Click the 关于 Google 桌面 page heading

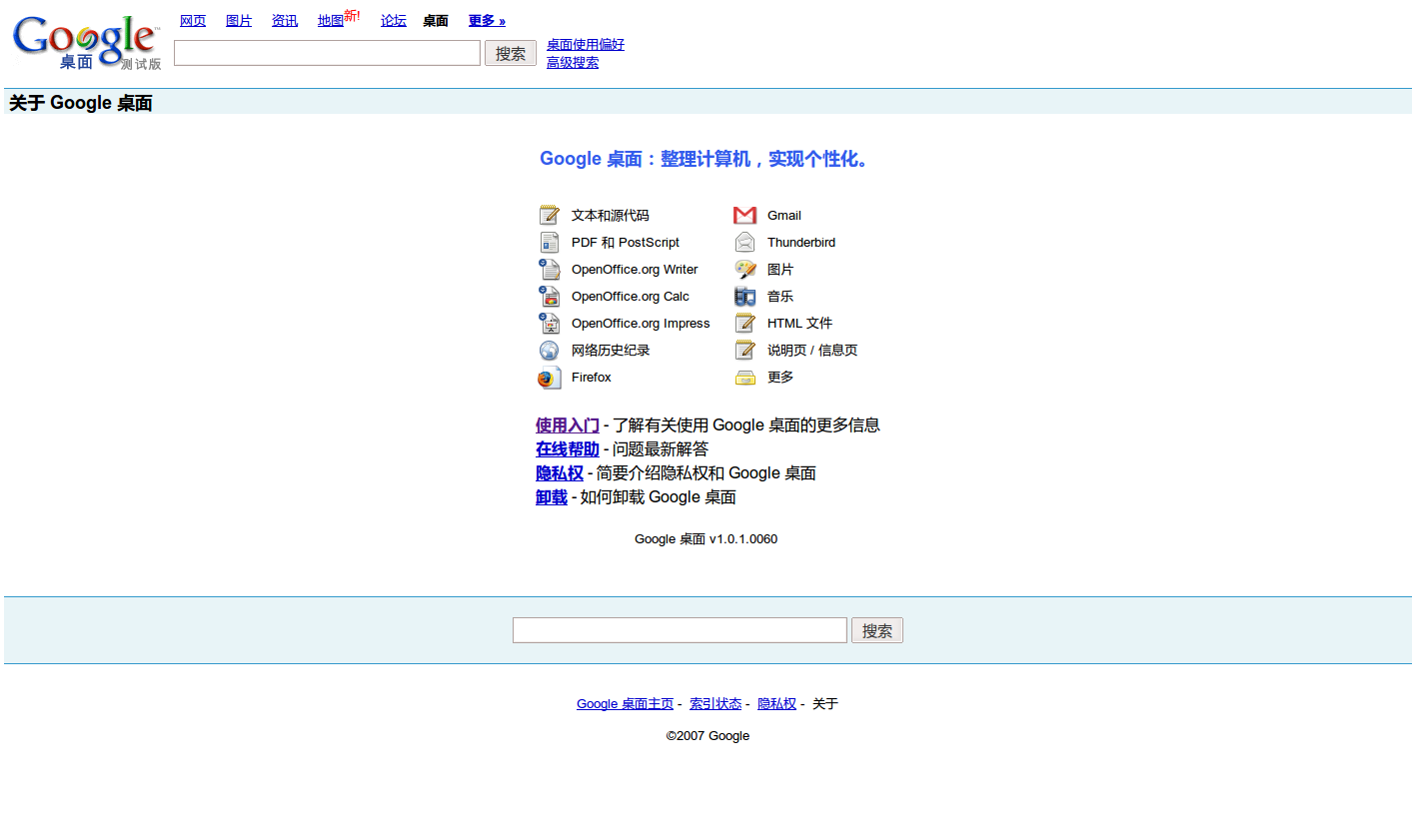(81, 103)
